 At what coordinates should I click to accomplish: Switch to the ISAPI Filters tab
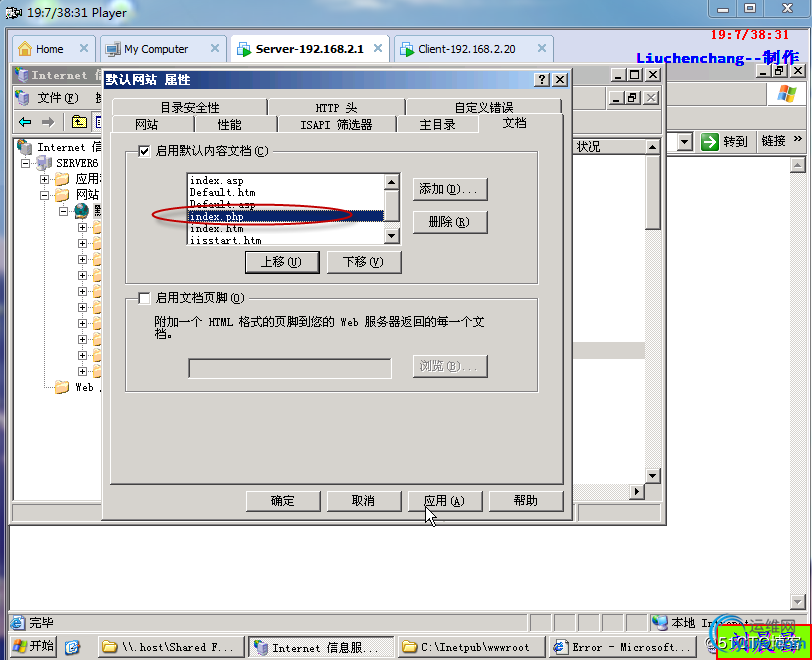point(337,124)
